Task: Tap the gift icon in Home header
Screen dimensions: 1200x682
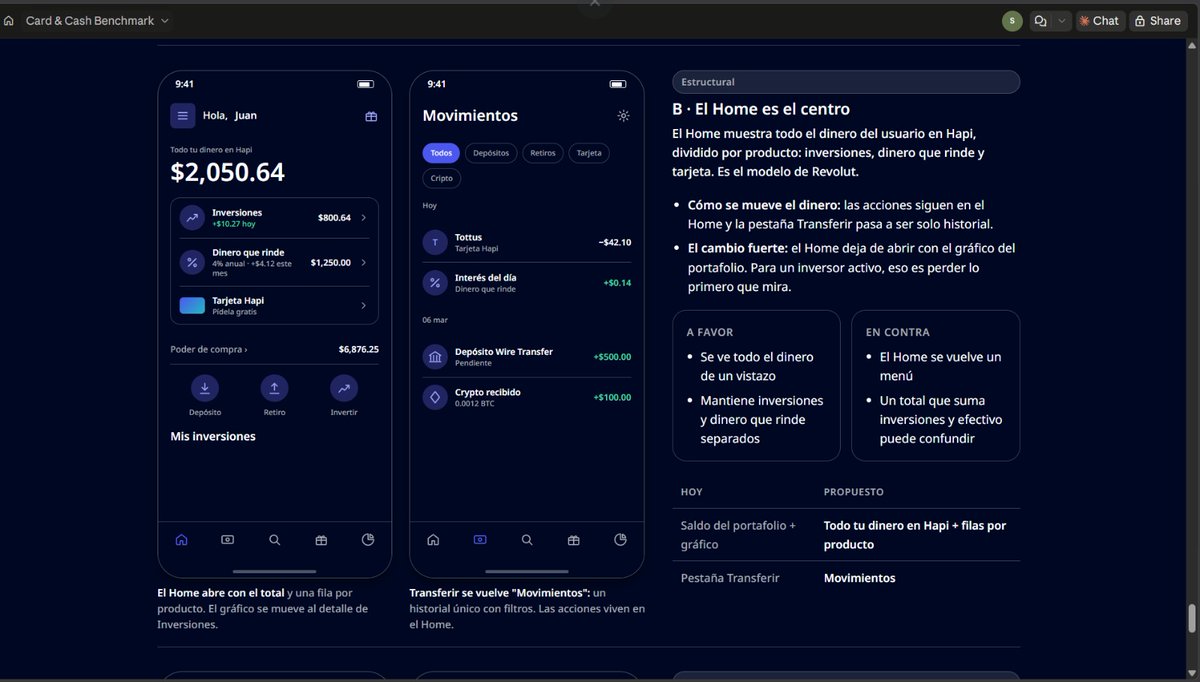Action: point(371,116)
